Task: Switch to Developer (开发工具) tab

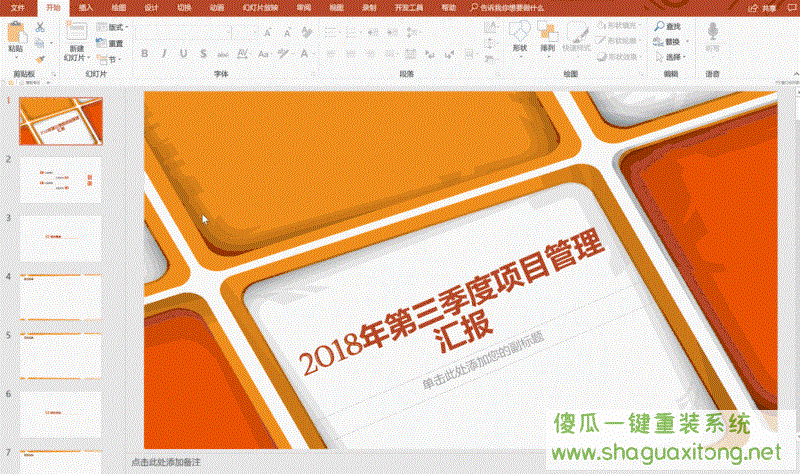Action: click(409, 8)
